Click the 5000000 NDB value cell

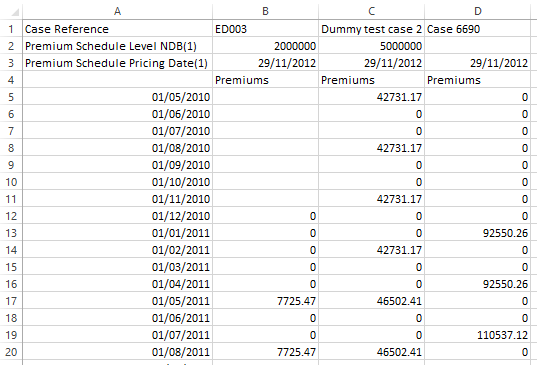[372, 46]
